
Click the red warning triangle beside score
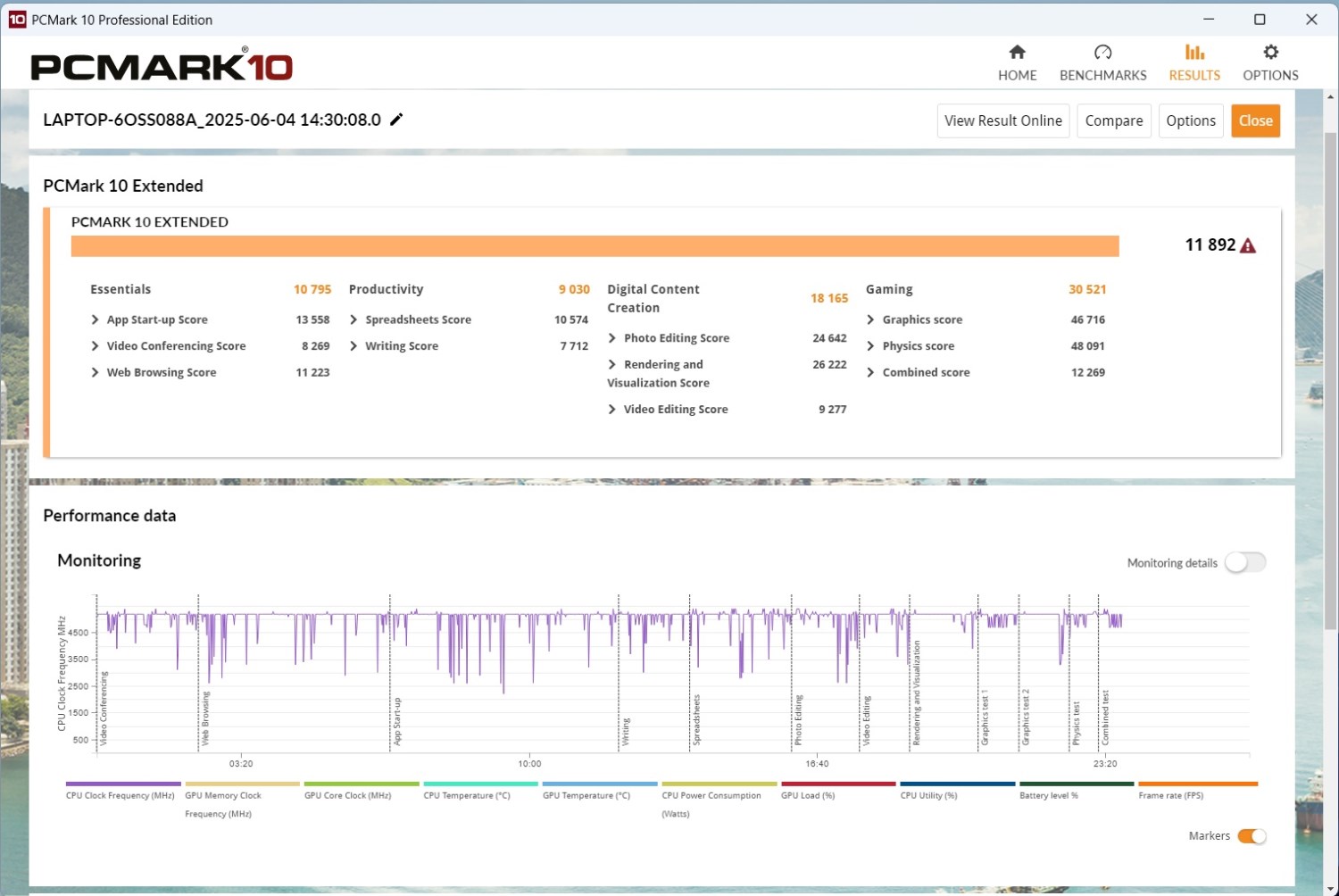(x=1248, y=246)
